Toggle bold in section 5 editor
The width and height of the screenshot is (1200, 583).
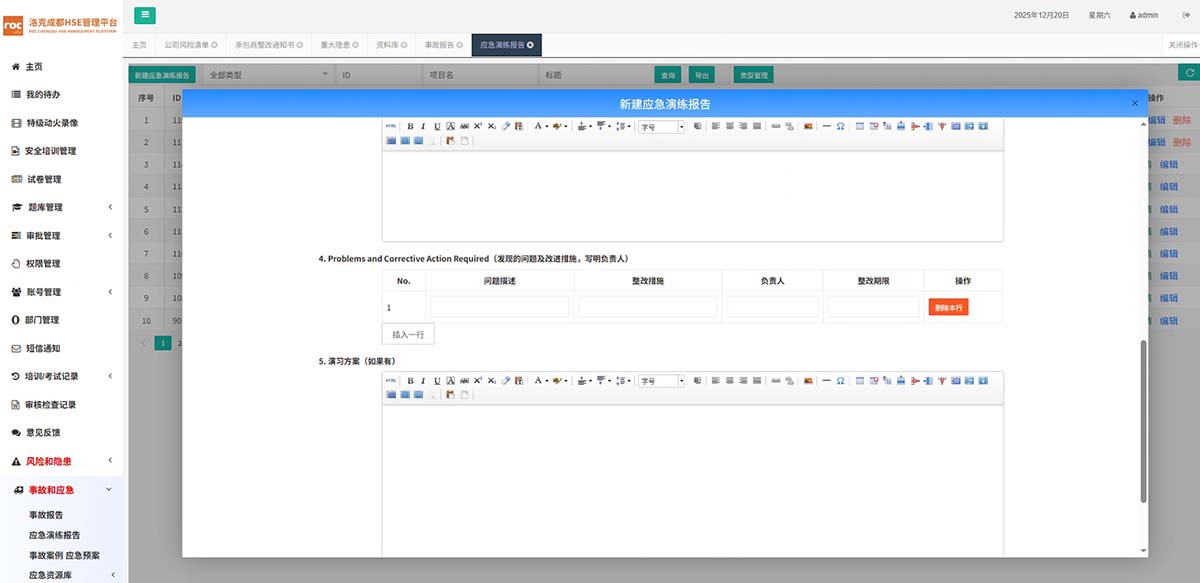click(x=410, y=381)
